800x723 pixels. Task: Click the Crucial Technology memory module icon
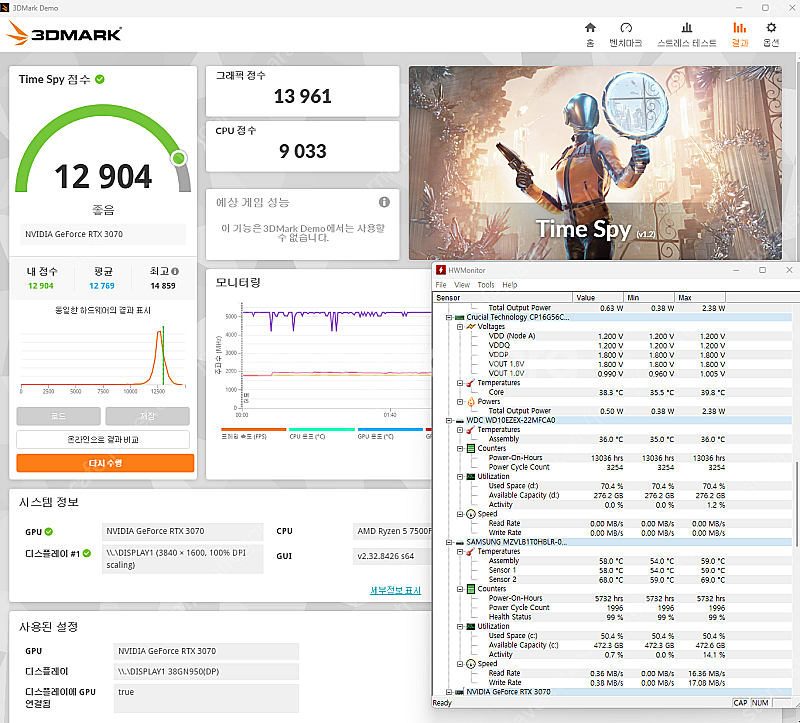coord(459,317)
